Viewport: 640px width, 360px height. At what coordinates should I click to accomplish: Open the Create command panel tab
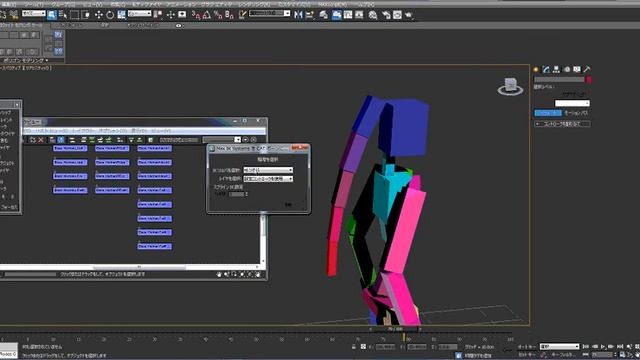(x=536, y=69)
